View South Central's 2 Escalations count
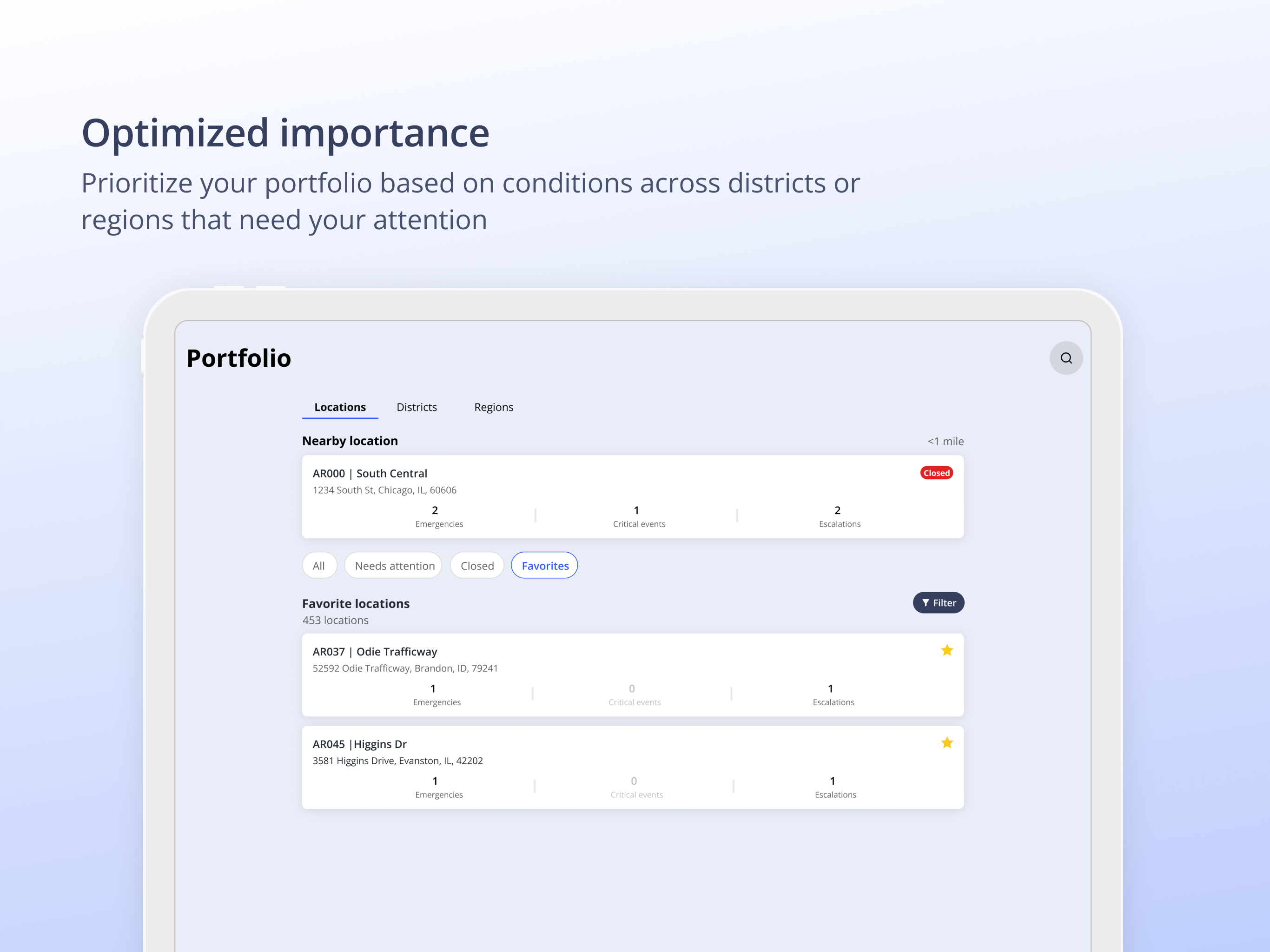The height and width of the screenshot is (952, 1270). point(840,516)
